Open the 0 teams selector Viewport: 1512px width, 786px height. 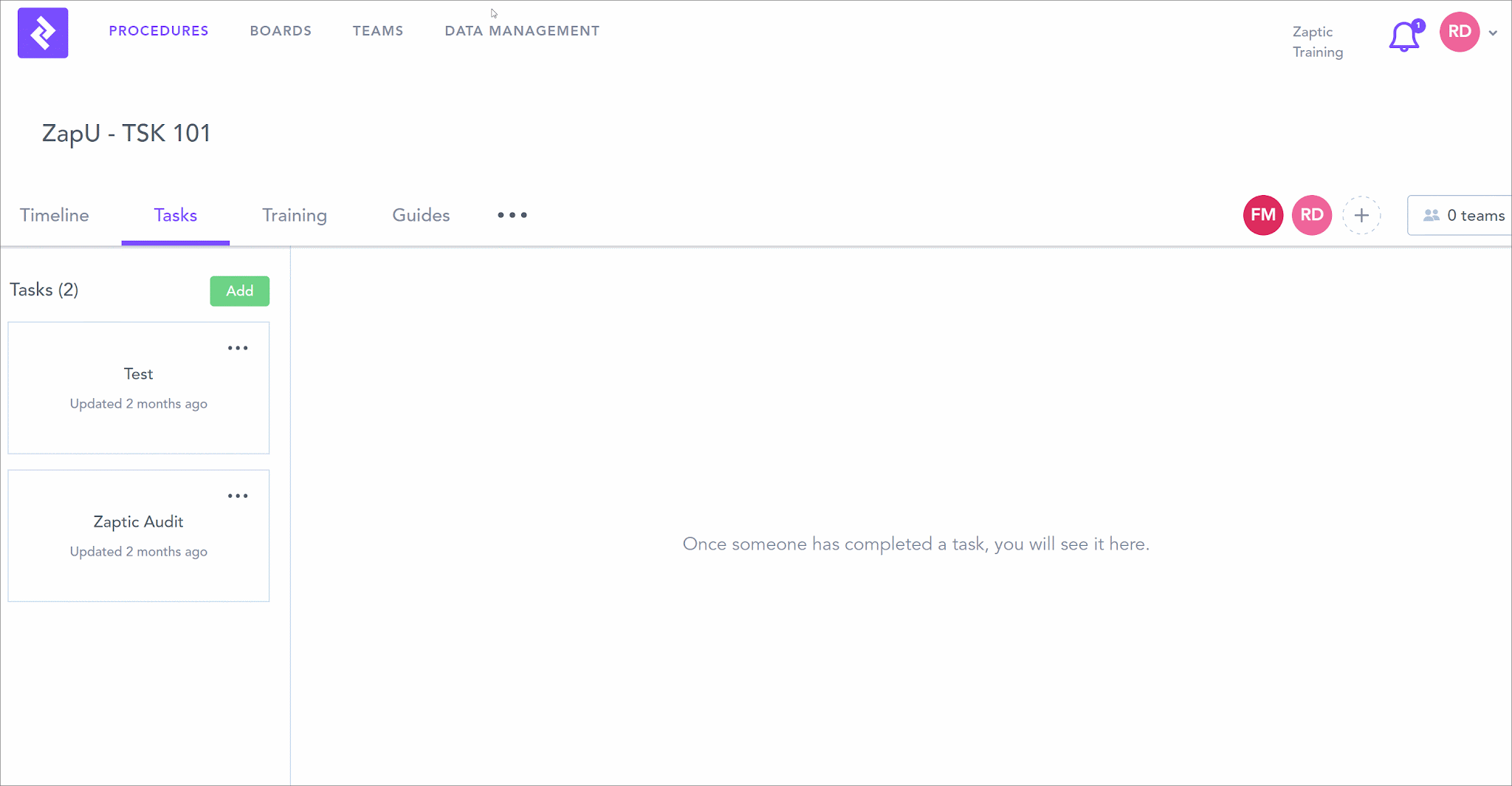click(1463, 215)
